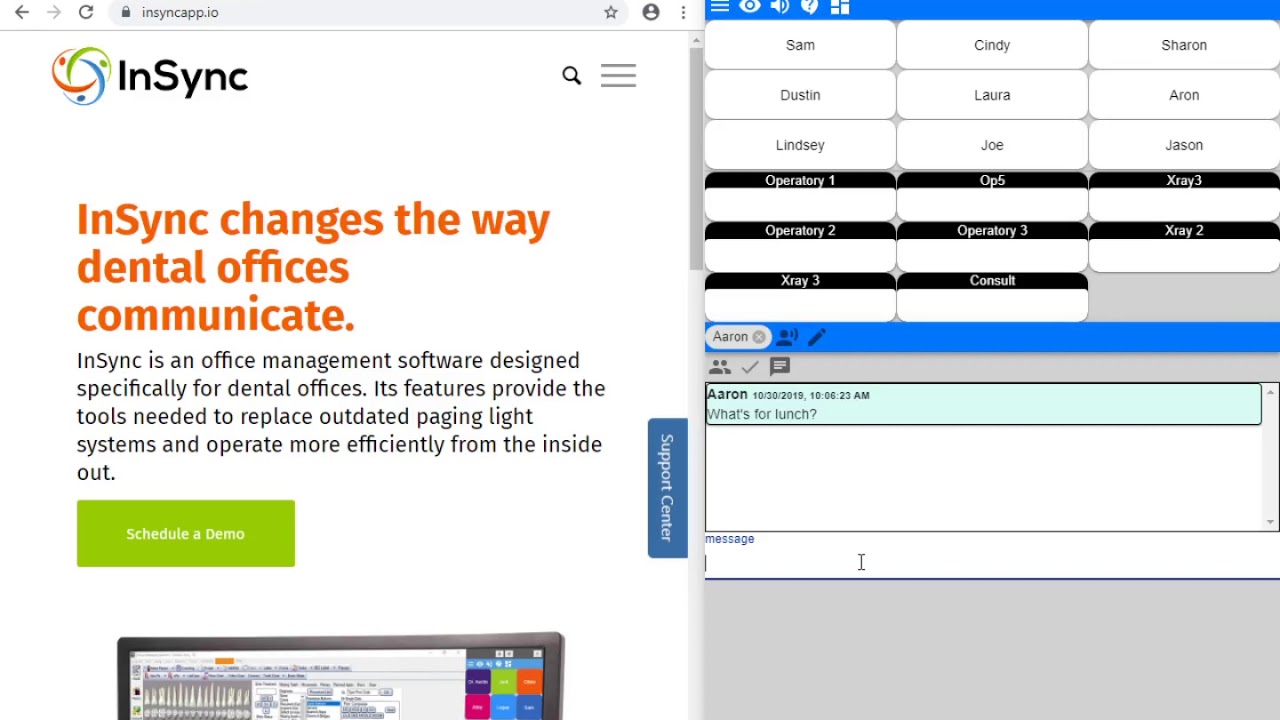This screenshot has height=720, width=1280.
Task: Click the Xray 3 room tile
Action: click(800, 296)
